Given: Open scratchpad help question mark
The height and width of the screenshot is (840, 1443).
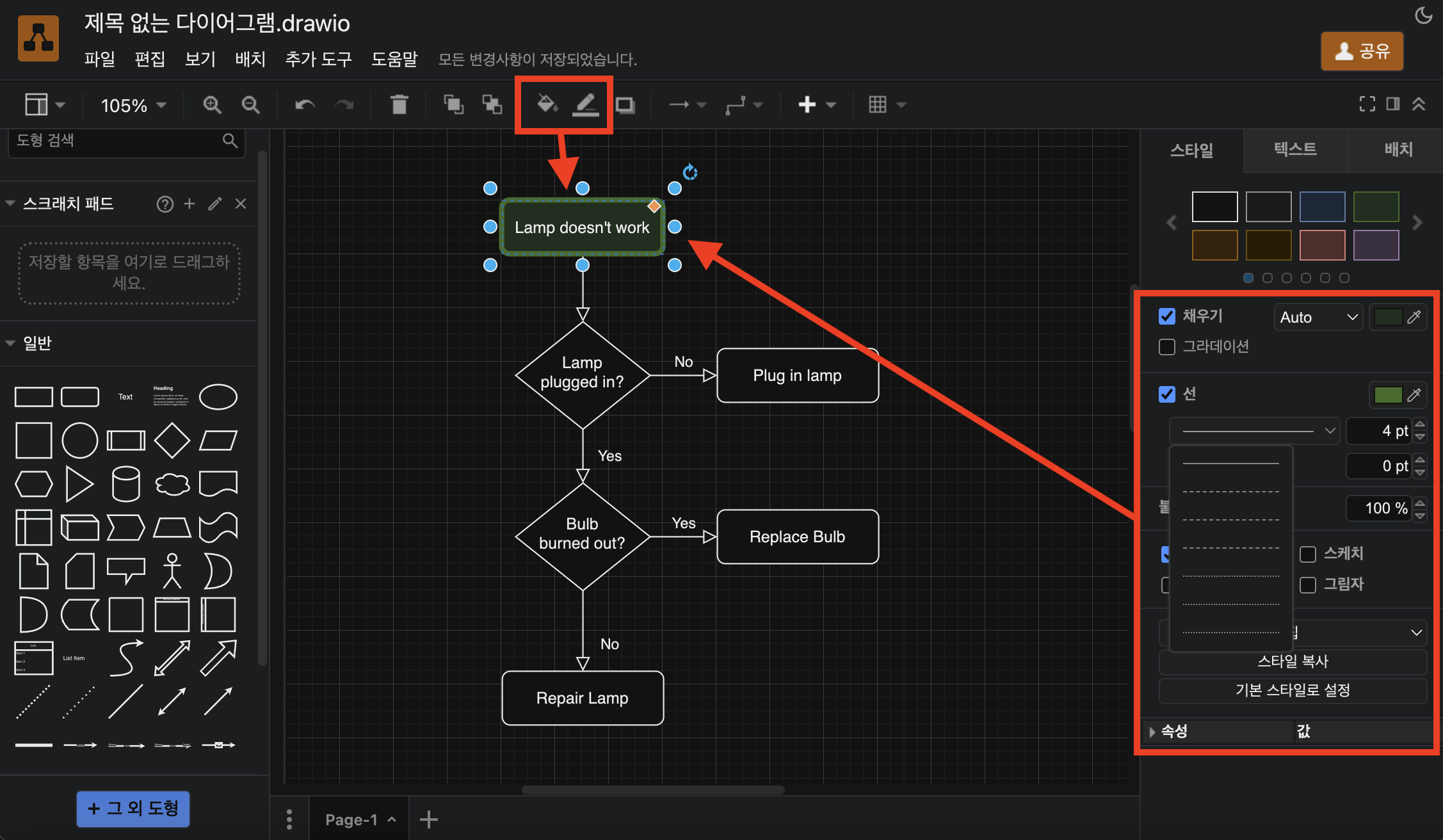Looking at the screenshot, I should pos(165,204).
